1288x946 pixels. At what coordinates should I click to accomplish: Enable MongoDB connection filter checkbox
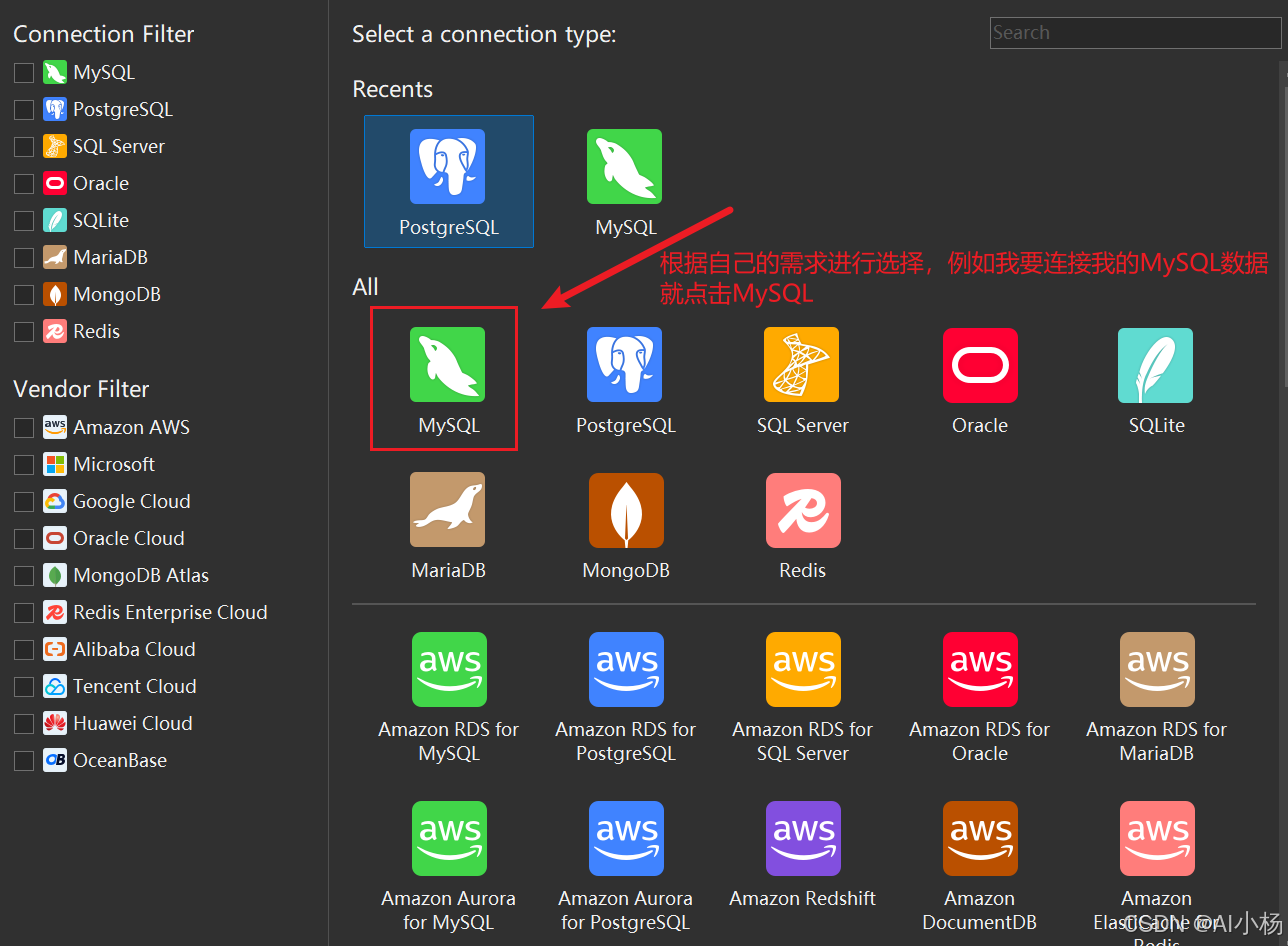(24, 295)
